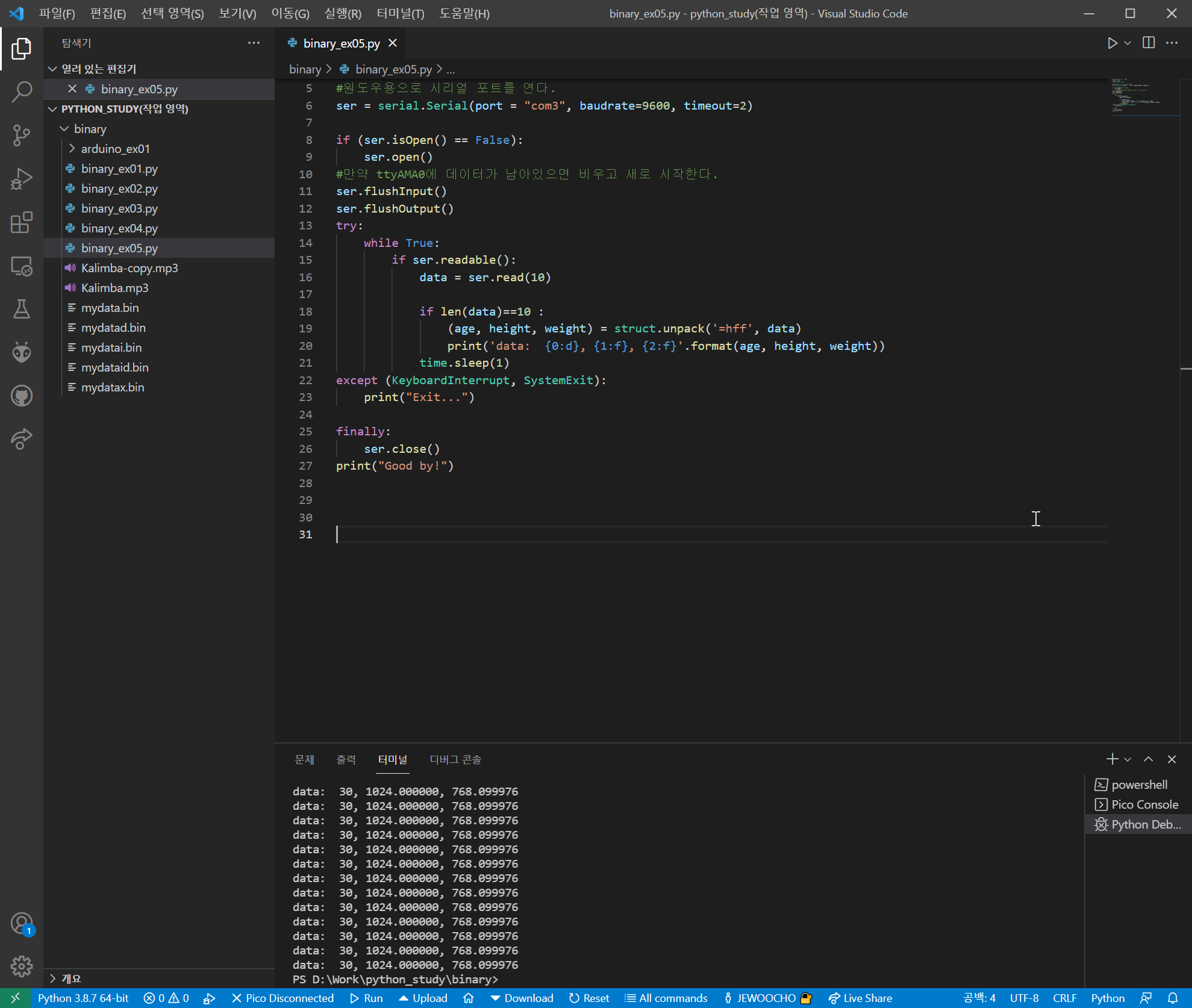The image size is (1192, 1008).
Task: Click the Split Editor Right icon
Action: pos(1149,43)
